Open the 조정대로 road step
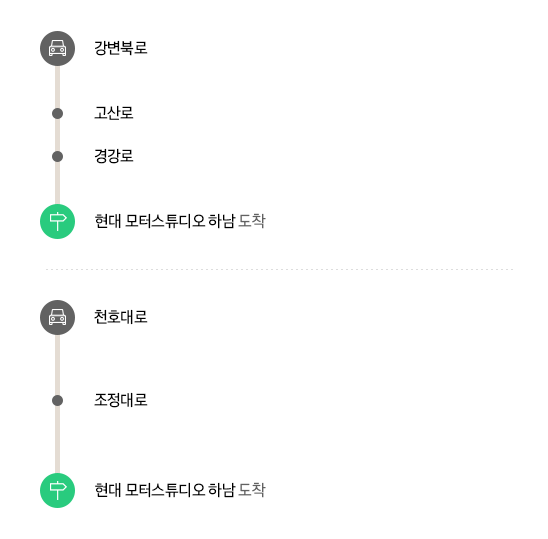 tap(121, 400)
